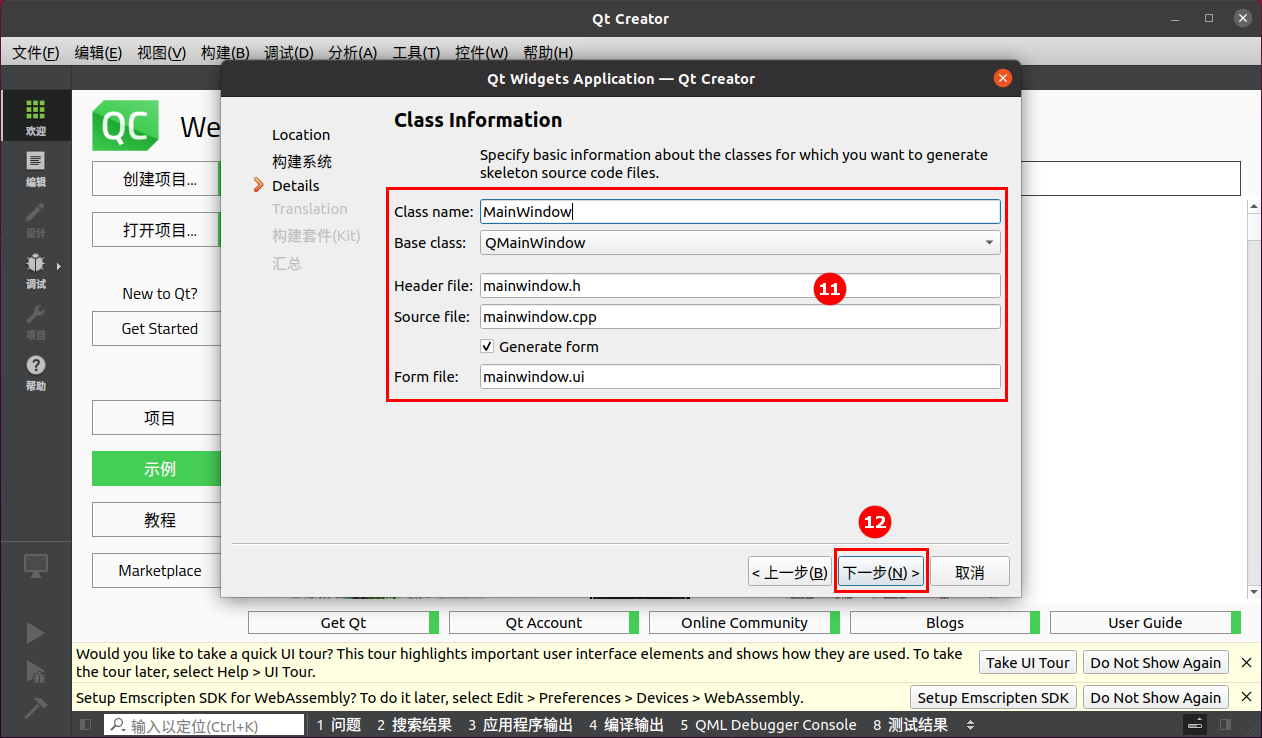Switch to the Design (设计) mode

coord(35,219)
